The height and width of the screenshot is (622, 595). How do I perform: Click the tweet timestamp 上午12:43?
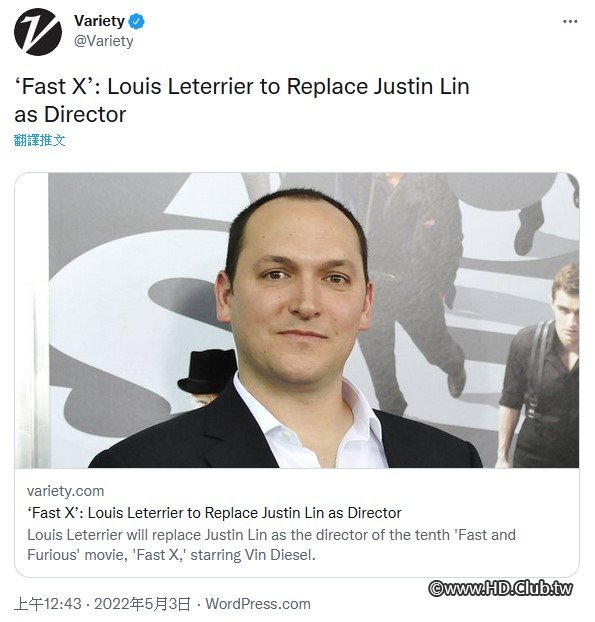(x=48, y=604)
